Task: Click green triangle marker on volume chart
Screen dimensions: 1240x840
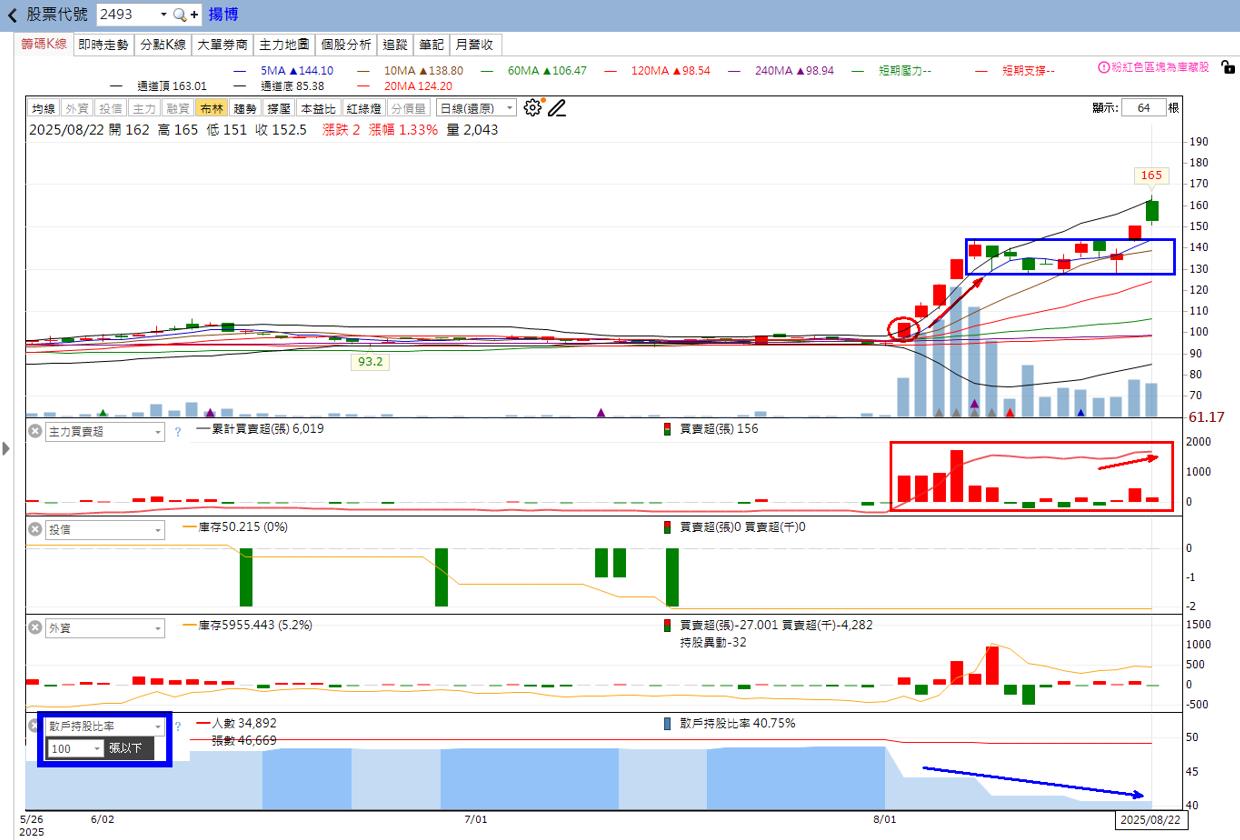Action: (x=102, y=412)
